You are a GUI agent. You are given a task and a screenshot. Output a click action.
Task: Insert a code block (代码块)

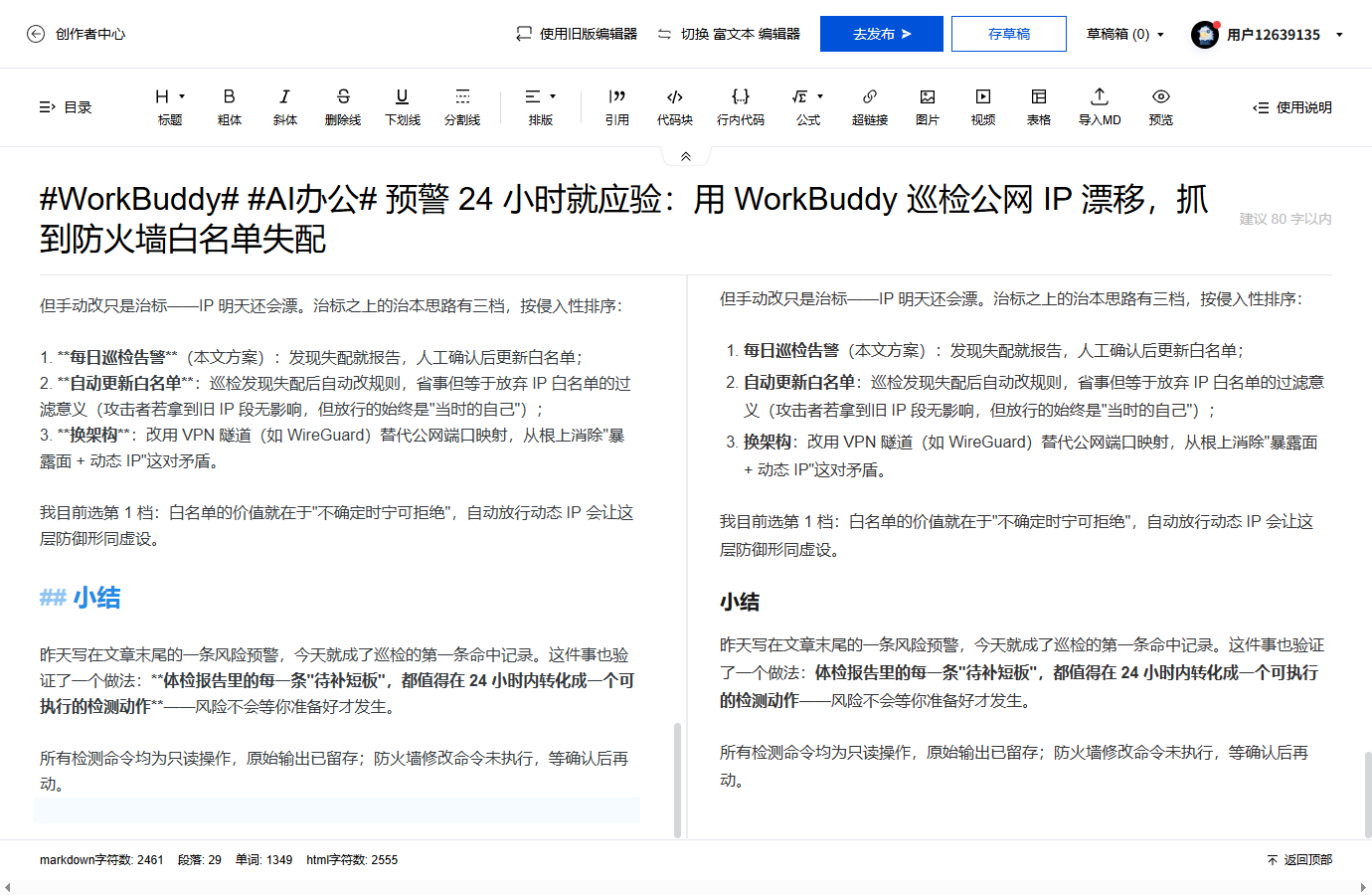click(675, 106)
